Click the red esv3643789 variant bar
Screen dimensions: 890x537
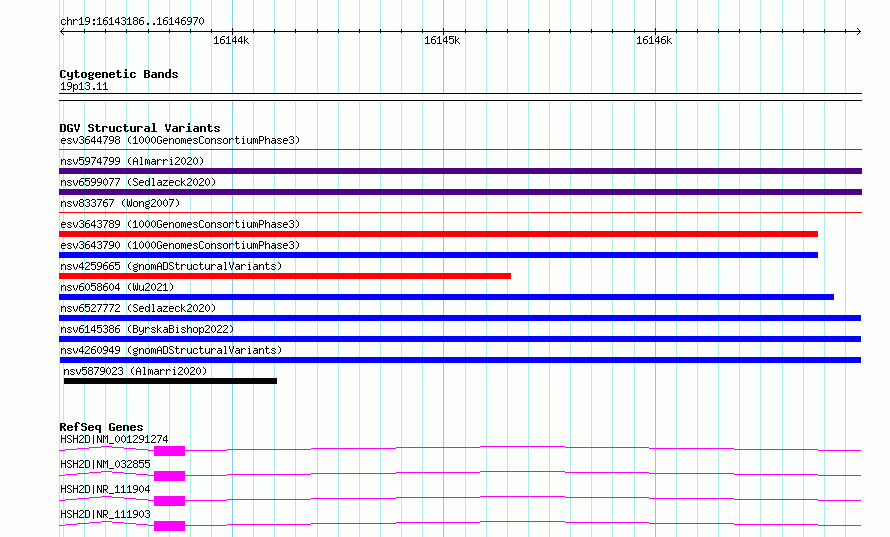click(x=438, y=234)
